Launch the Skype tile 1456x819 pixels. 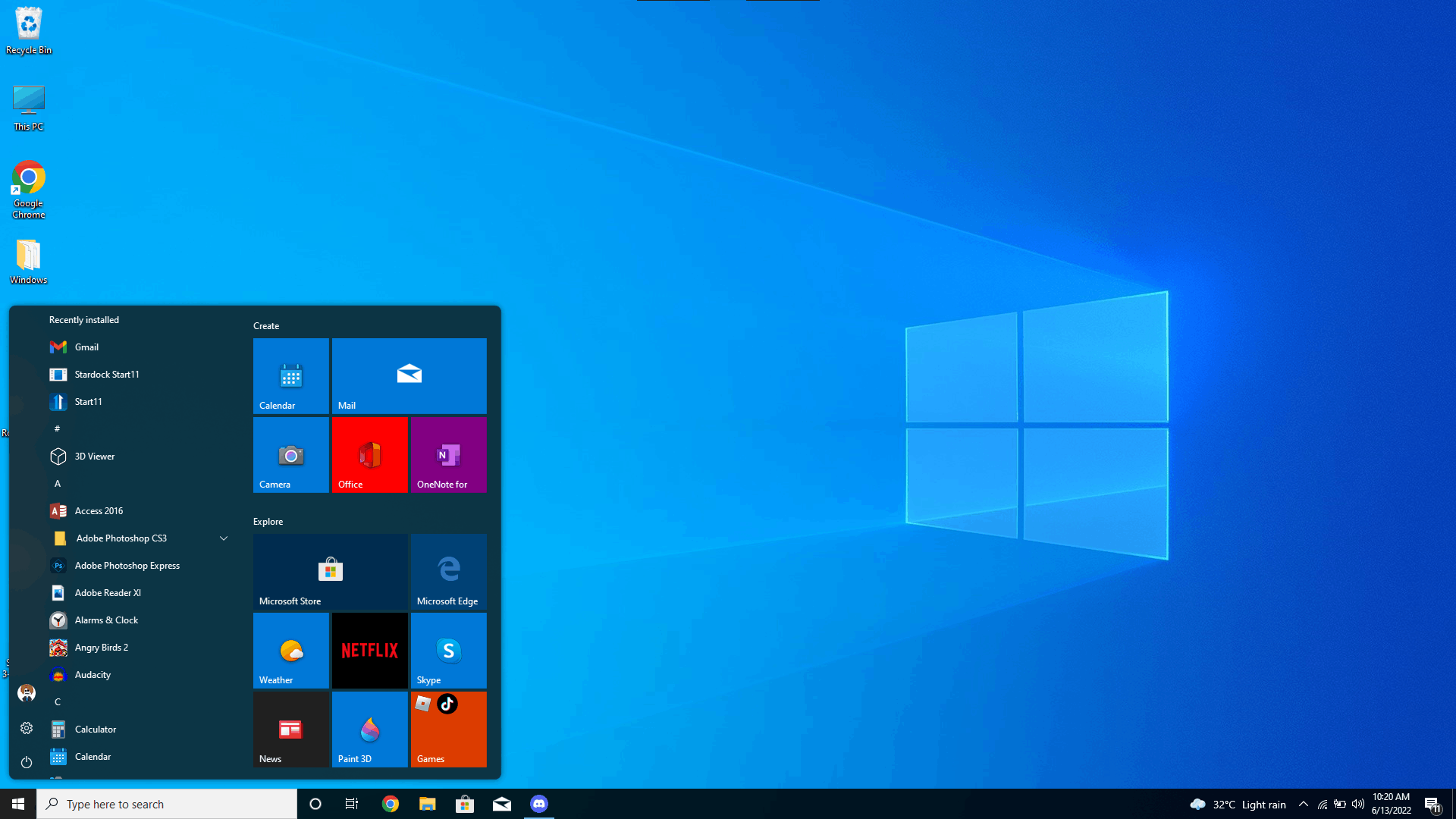[x=448, y=651]
